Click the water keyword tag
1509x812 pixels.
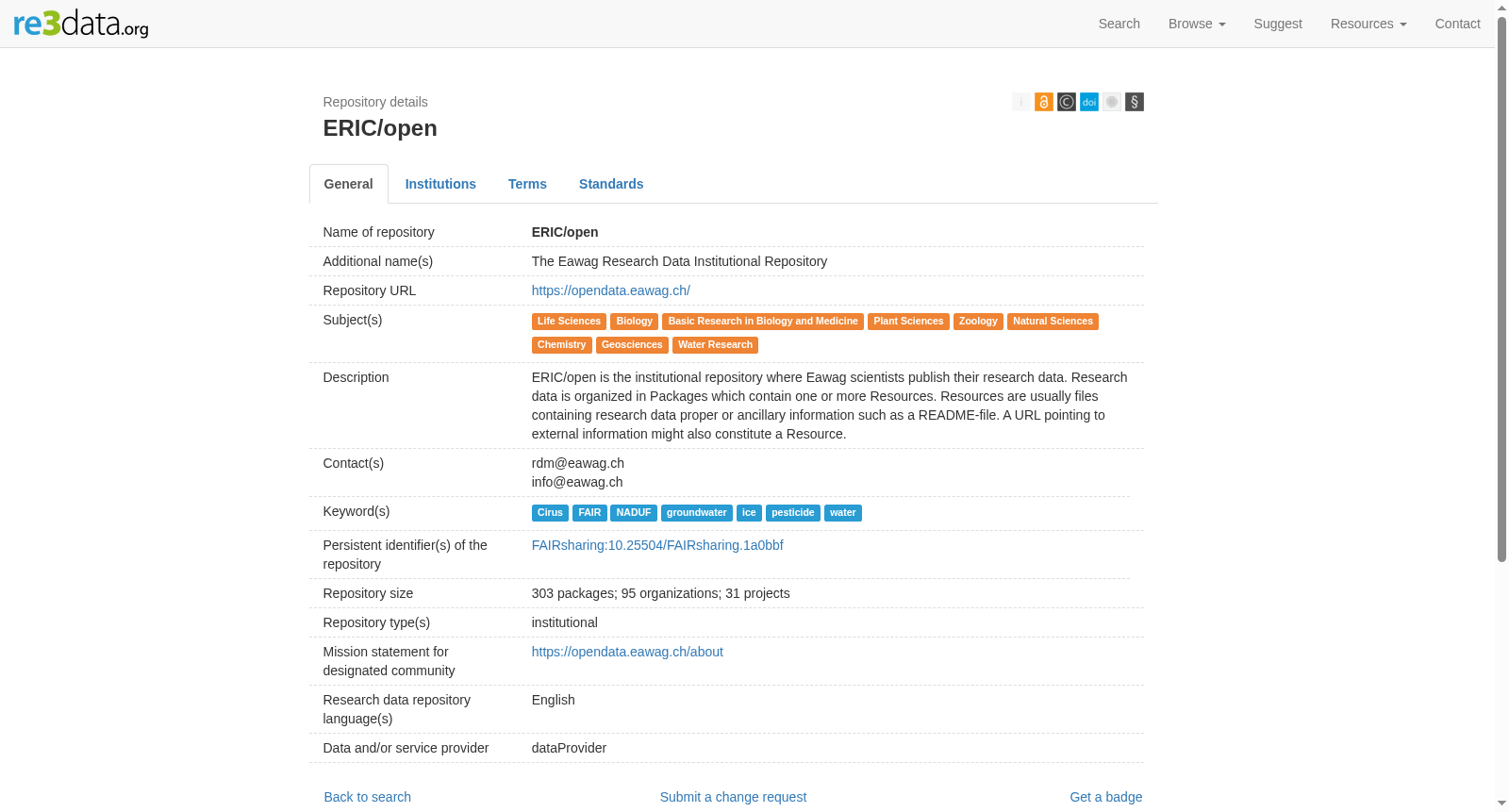[x=843, y=513]
